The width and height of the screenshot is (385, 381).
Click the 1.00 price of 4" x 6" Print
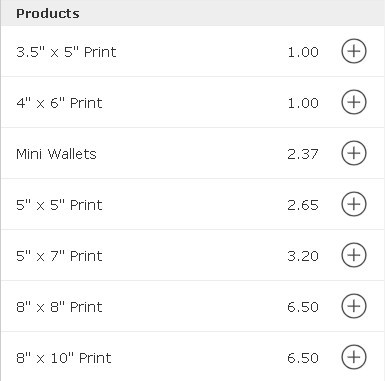pos(303,103)
